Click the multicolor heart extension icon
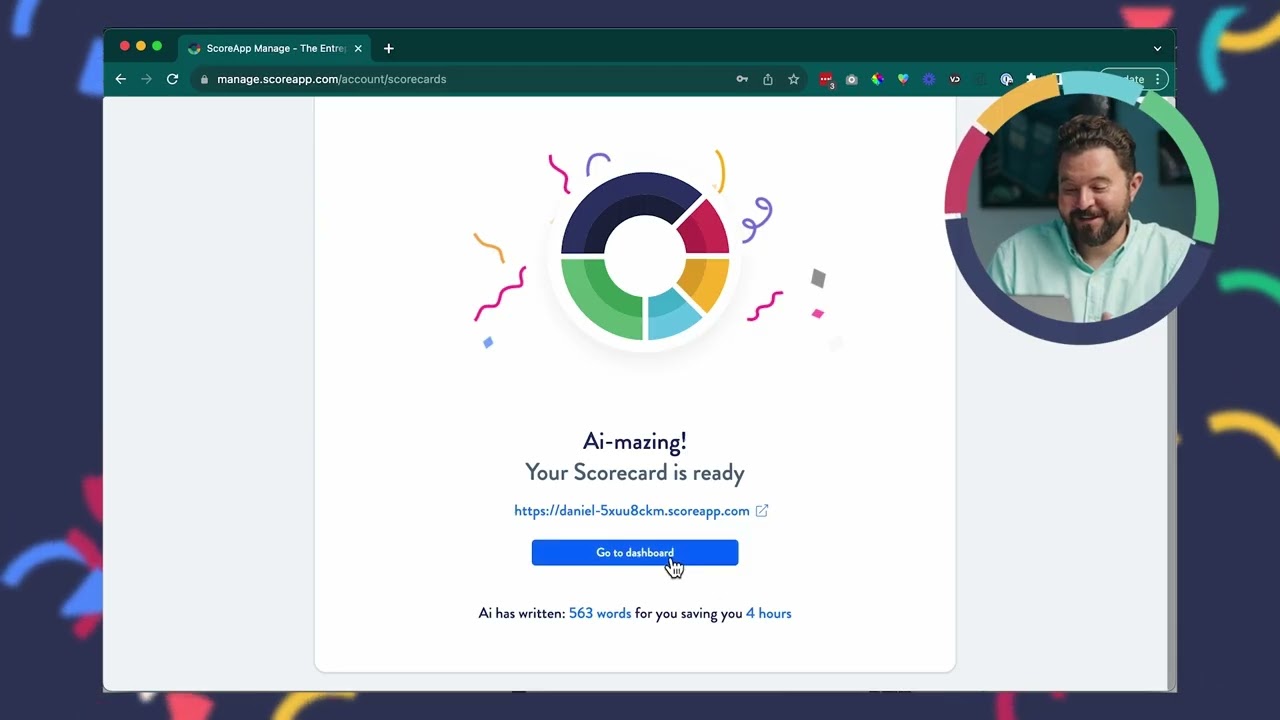Viewport: 1280px width, 720px height. coord(903,79)
